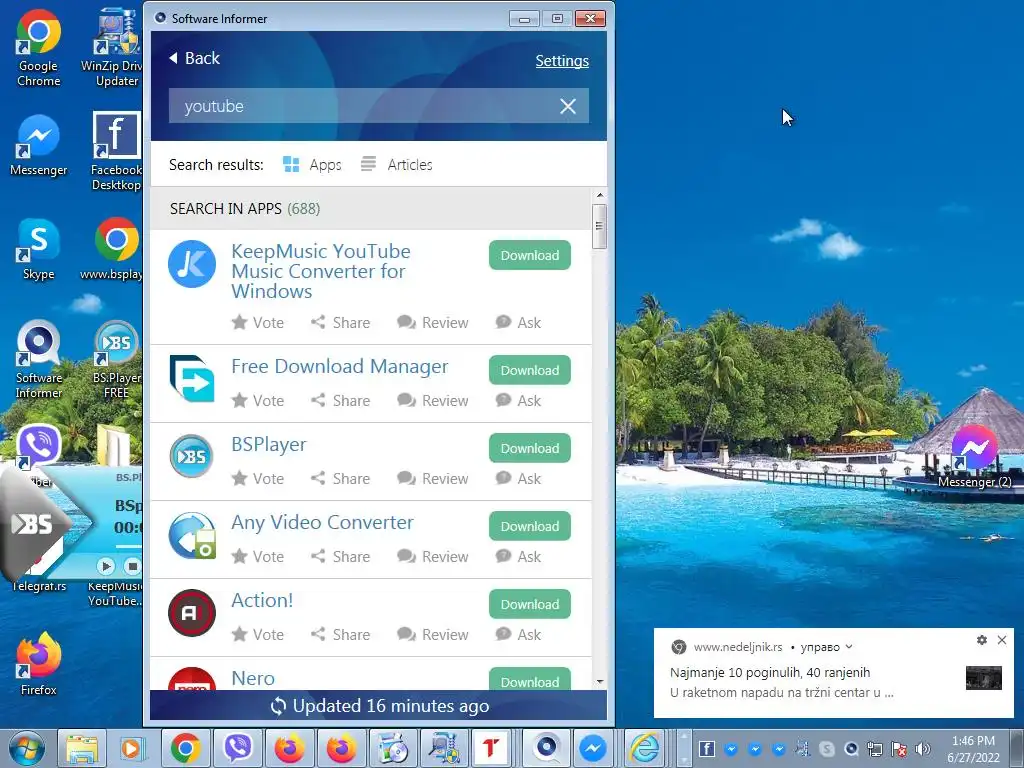This screenshot has height=768, width=1024.
Task: Open Skype desktop shortcut
Action: 39,249
